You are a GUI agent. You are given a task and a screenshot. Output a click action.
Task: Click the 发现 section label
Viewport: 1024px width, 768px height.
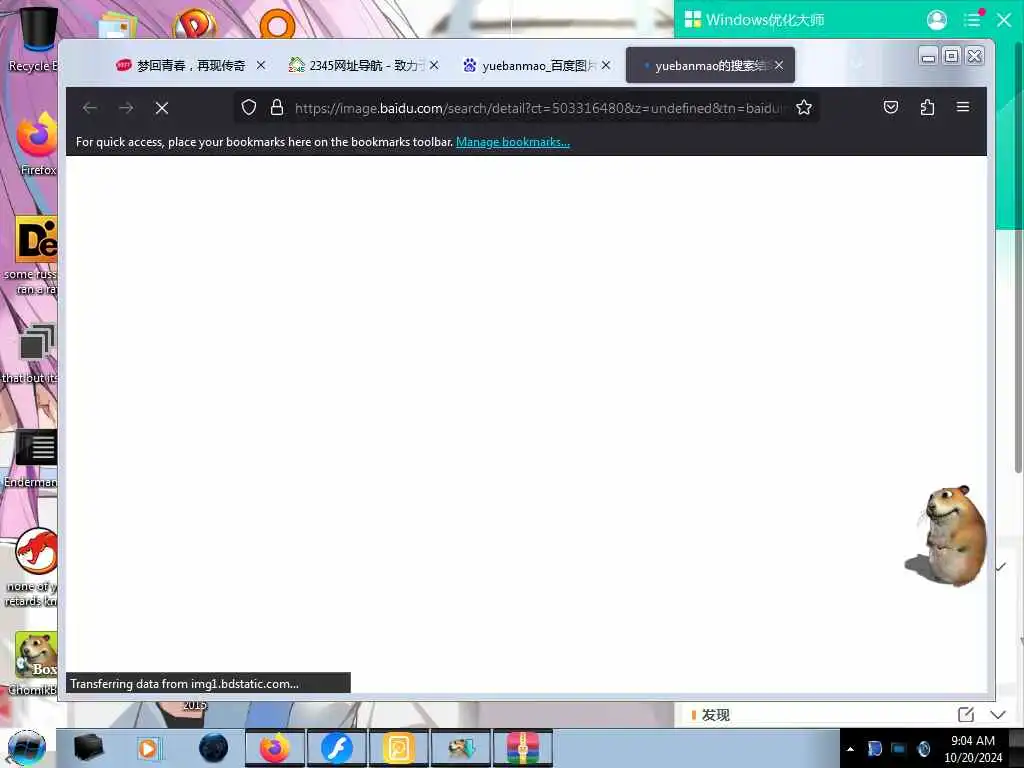point(716,715)
